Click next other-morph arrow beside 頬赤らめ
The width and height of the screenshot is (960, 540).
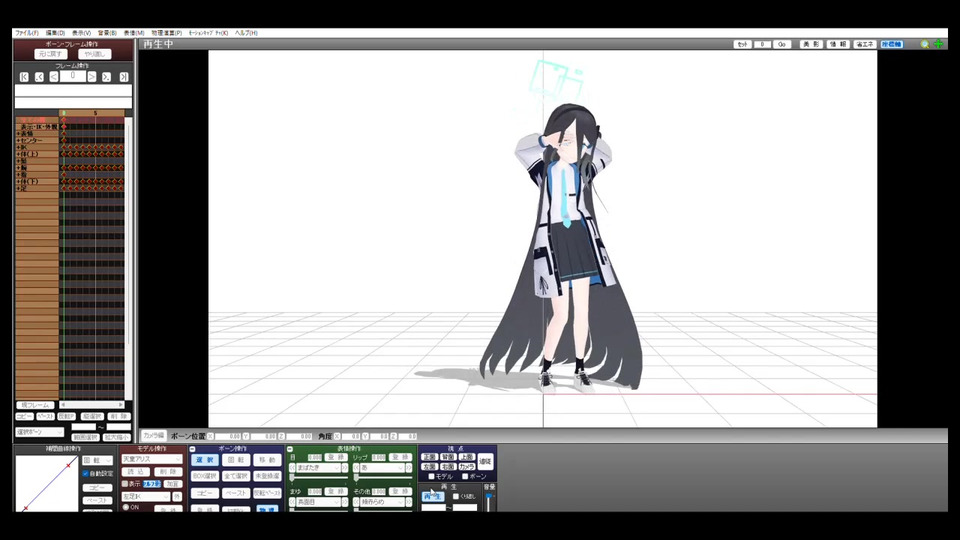tap(409, 502)
